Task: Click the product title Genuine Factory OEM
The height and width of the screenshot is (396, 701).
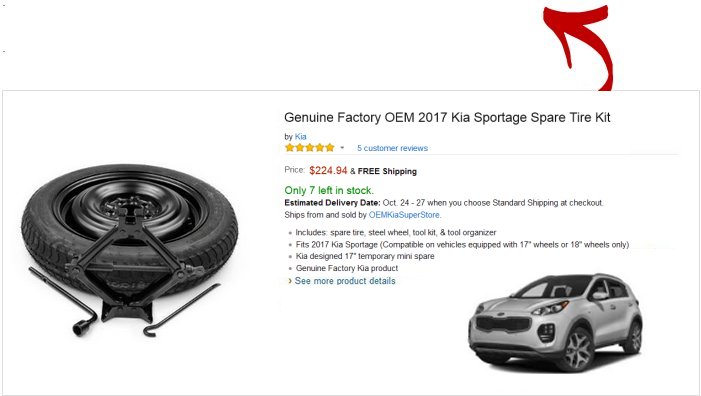Action: pyautogui.click(x=447, y=118)
